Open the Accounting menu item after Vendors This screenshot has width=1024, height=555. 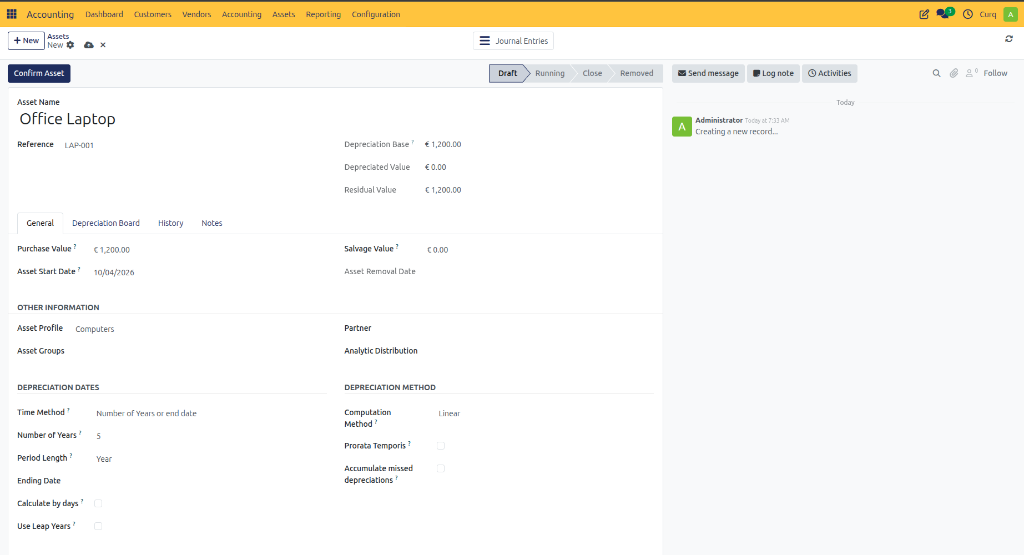[x=241, y=14]
